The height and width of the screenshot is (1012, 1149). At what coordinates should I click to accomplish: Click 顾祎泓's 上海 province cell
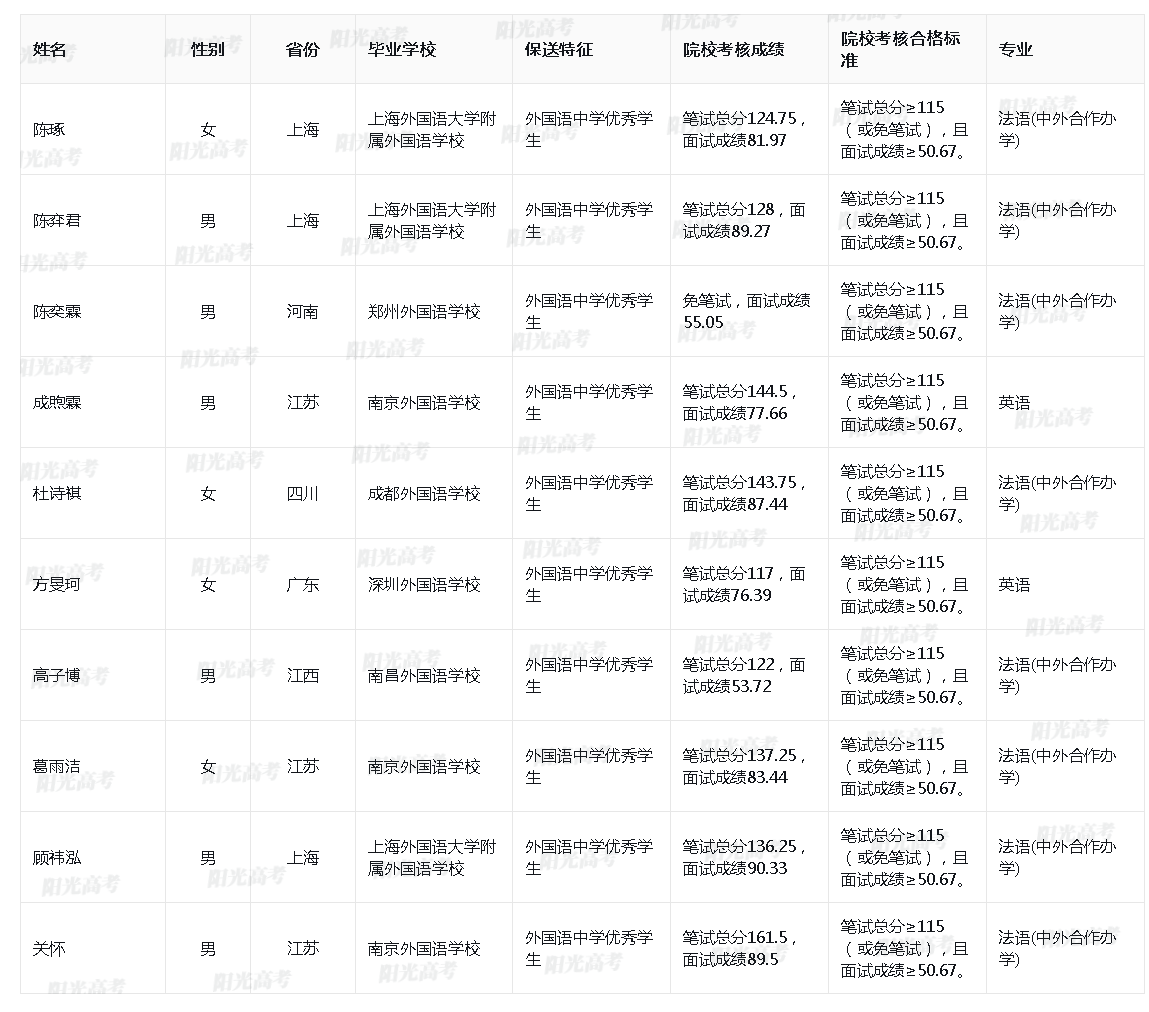click(x=302, y=857)
